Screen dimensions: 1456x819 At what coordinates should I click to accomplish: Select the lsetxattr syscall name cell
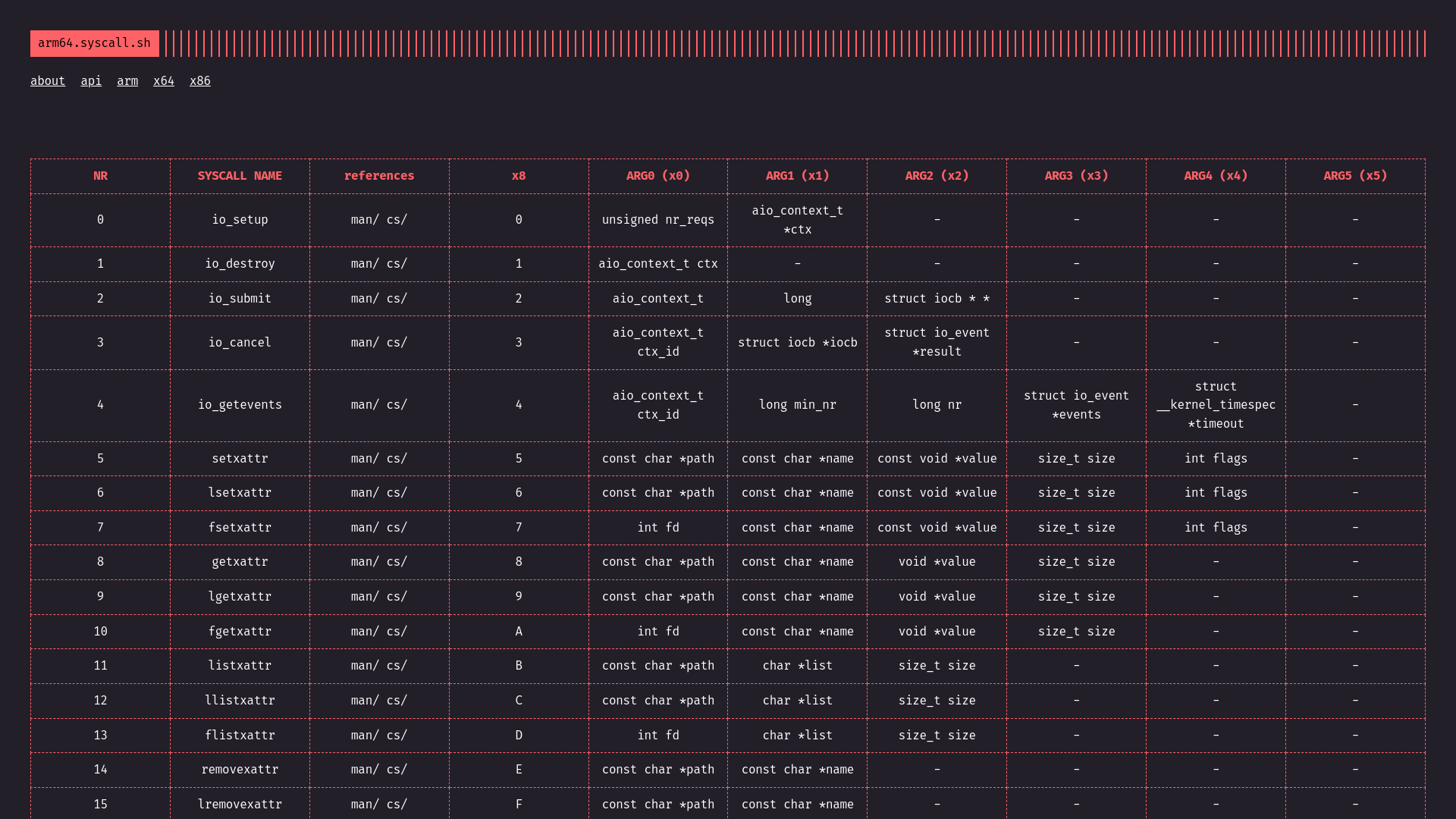click(240, 493)
